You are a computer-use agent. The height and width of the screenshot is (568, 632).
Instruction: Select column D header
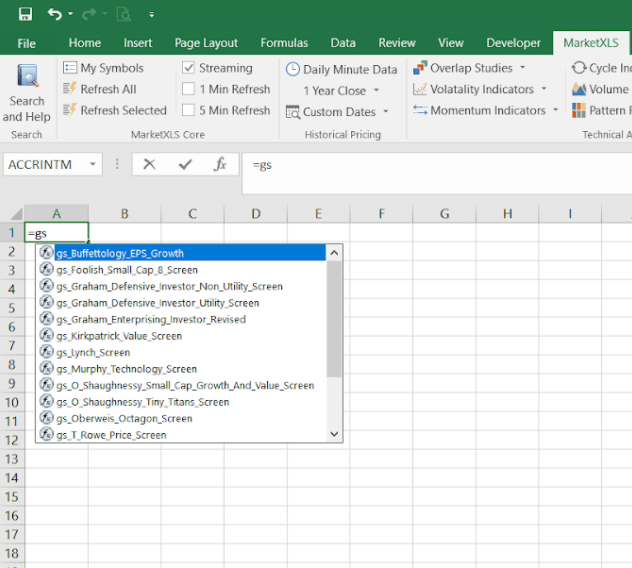tap(256, 213)
